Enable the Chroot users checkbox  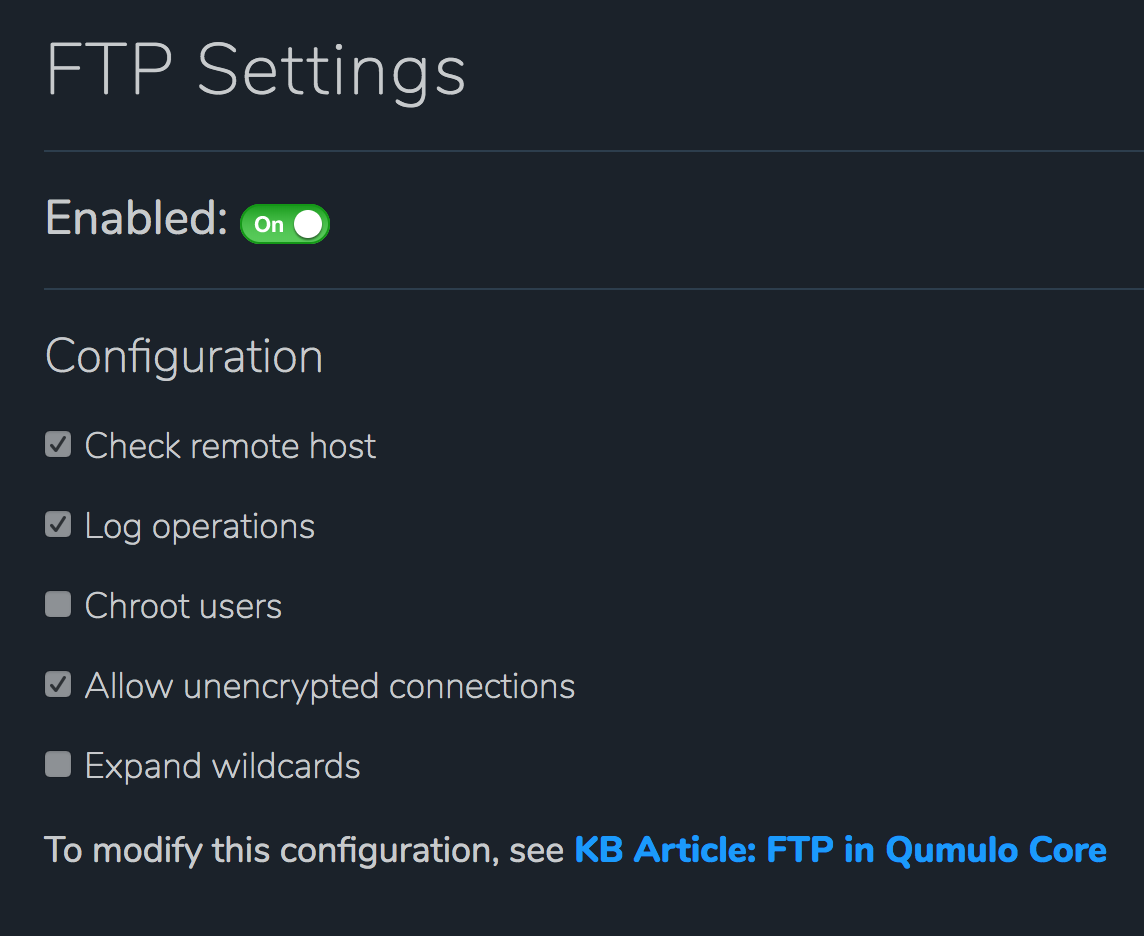(58, 604)
